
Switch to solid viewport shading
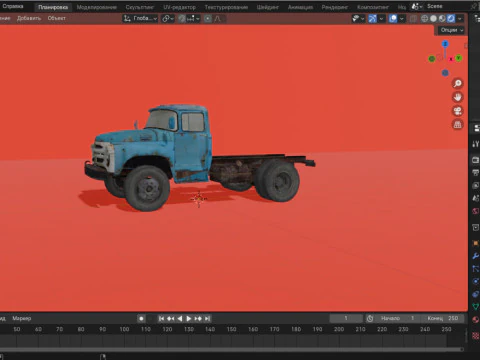[x=433, y=19]
